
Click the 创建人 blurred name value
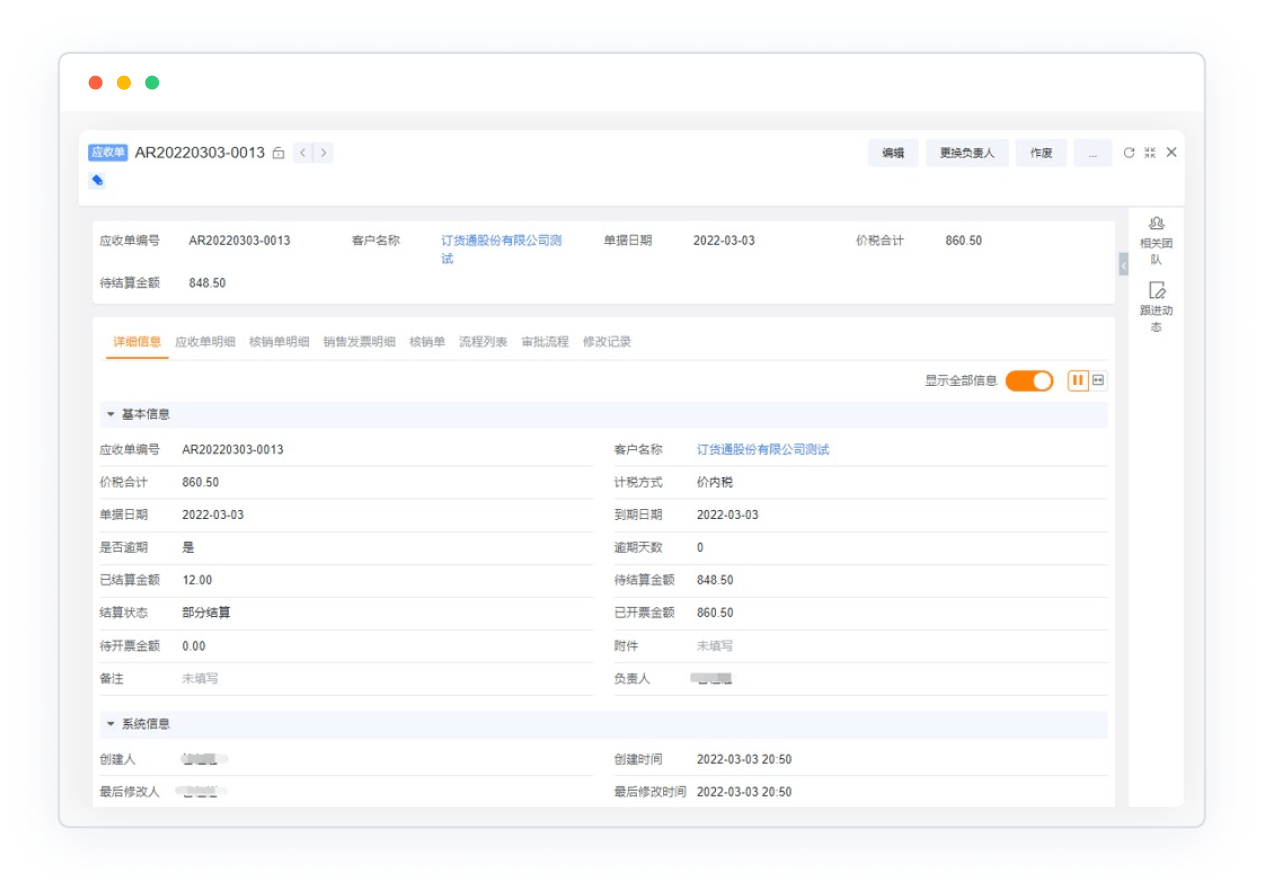click(x=204, y=760)
